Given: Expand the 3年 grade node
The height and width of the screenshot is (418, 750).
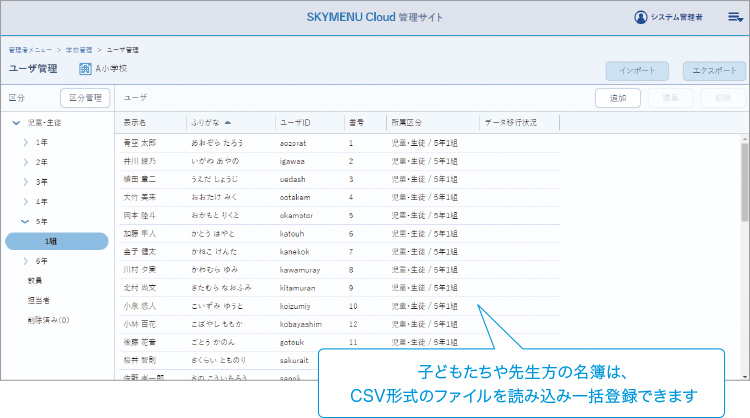Looking at the screenshot, I should tap(26, 182).
